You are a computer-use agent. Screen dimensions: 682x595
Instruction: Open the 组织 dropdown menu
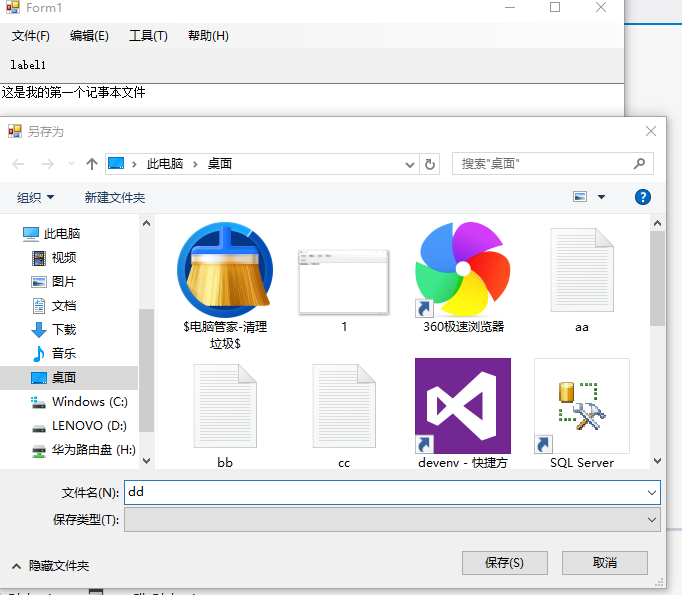point(35,197)
